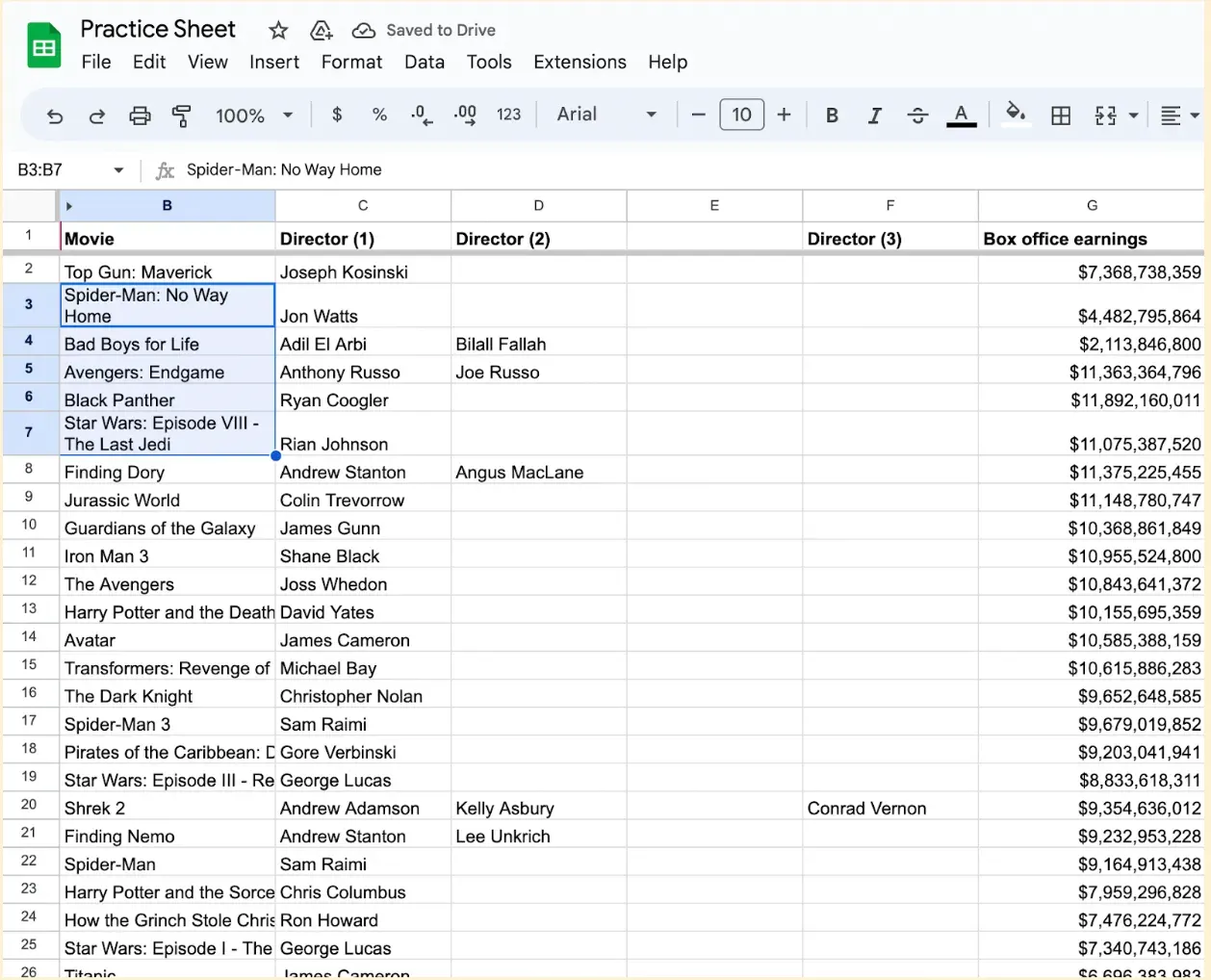Open the zoom 100% dropdown
Viewport: 1211px width, 980px height.
[253, 116]
